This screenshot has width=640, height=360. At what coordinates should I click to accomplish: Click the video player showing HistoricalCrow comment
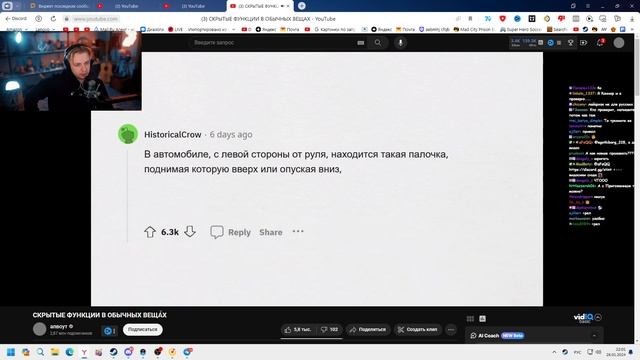[317, 179]
